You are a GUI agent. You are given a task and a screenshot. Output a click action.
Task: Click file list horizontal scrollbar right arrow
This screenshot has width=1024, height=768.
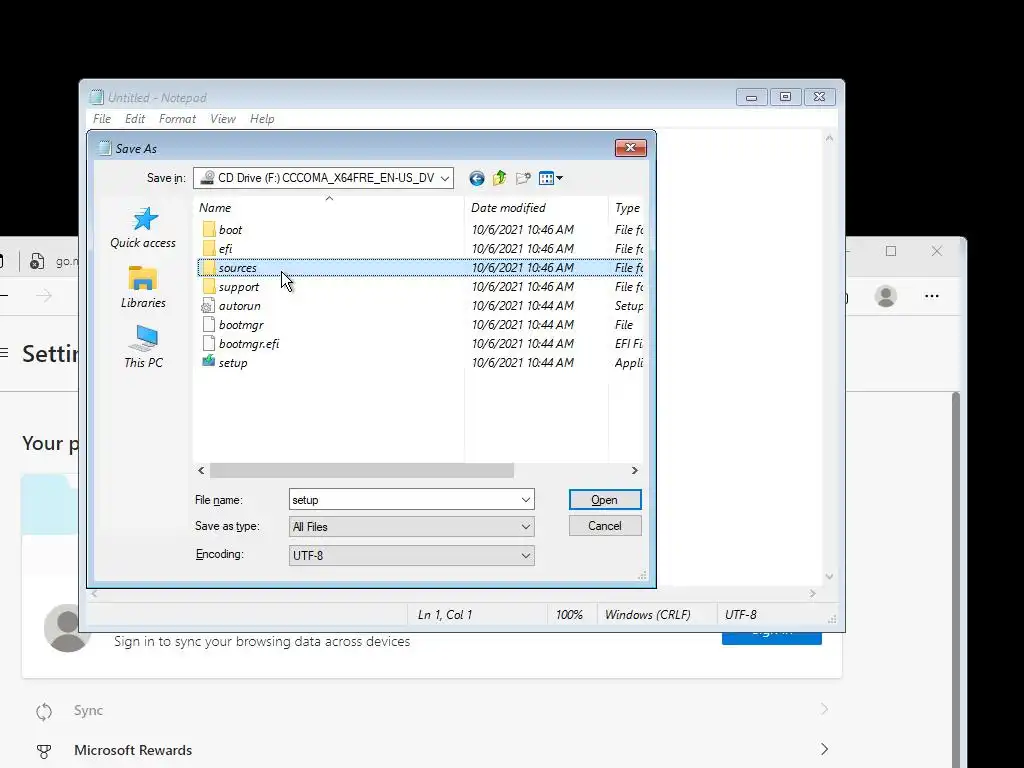pos(634,471)
